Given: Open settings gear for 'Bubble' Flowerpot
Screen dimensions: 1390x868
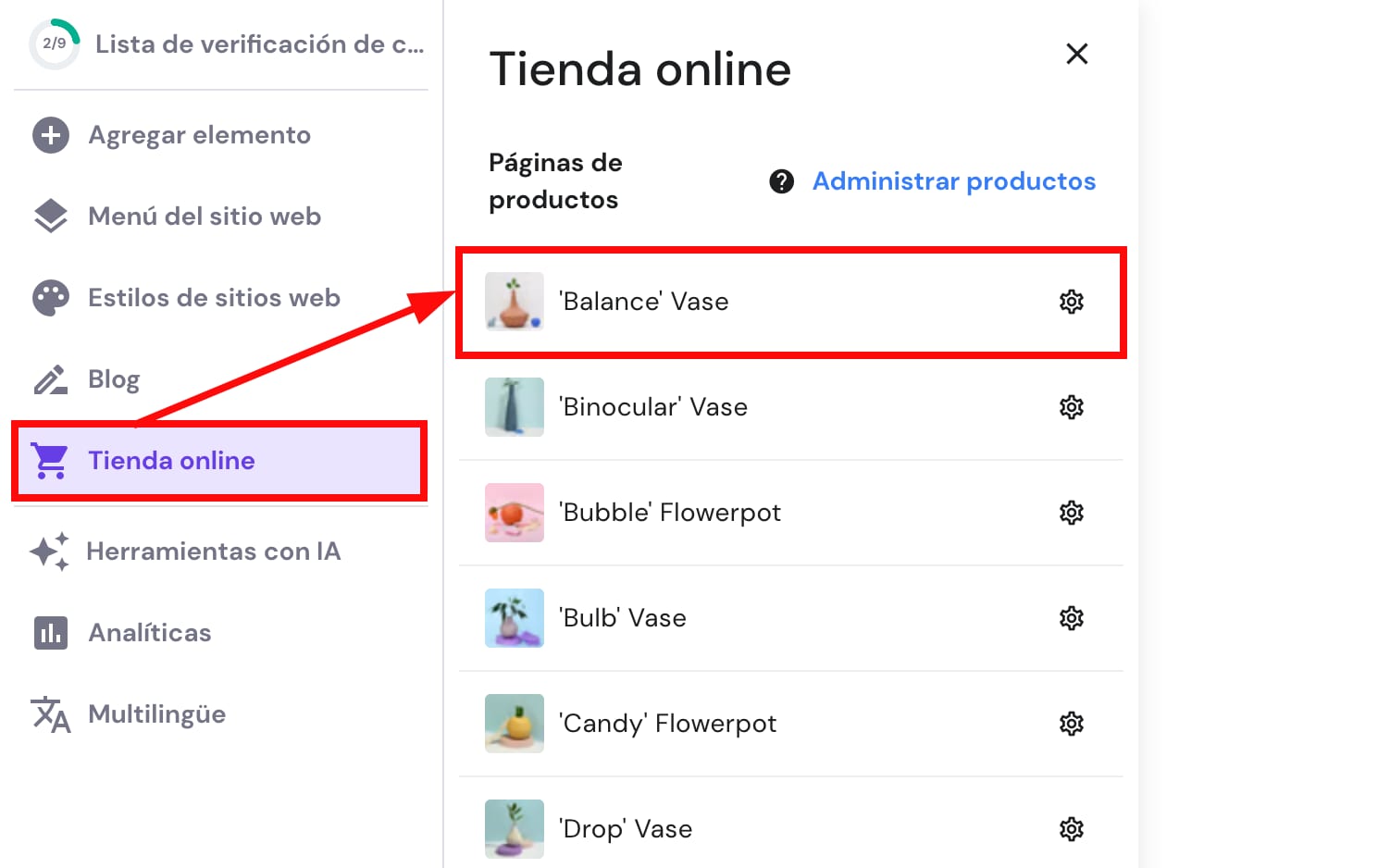Looking at the screenshot, I should coord(1071,512).
